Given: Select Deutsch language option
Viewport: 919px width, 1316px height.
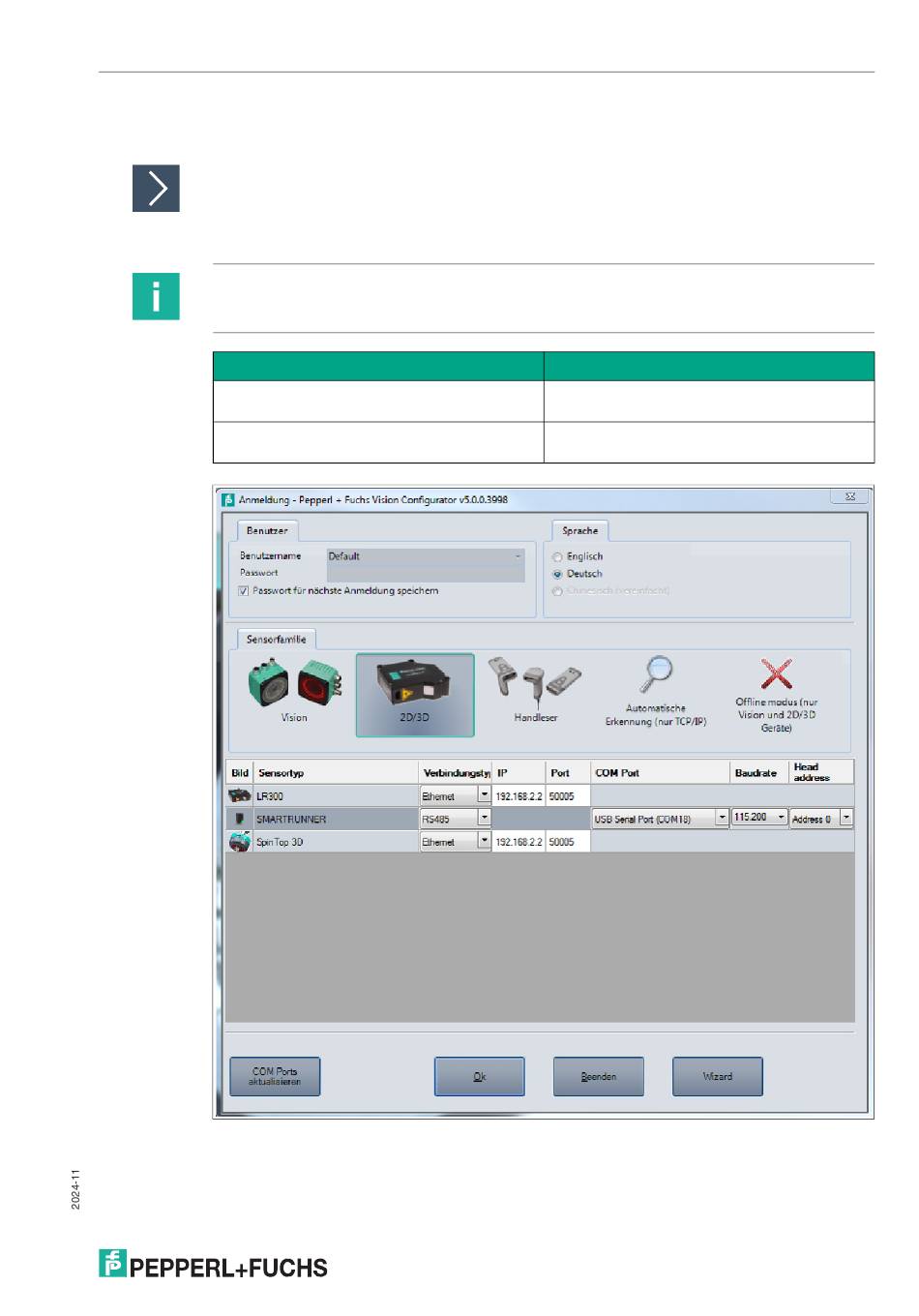Looking at the screenshot, I should click(557, 574).
